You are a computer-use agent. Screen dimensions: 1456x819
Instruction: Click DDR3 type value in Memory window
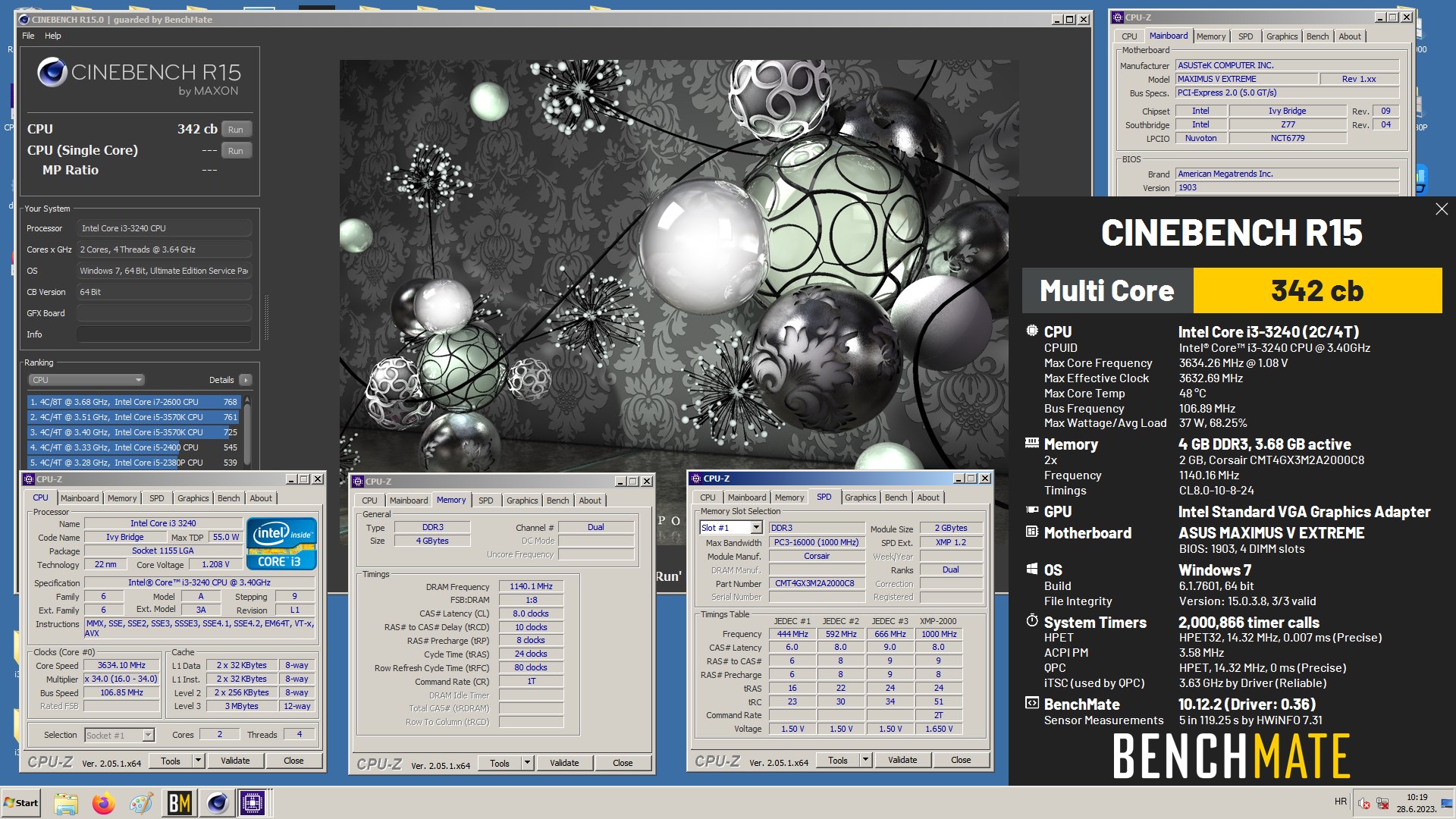click(433, 528)
